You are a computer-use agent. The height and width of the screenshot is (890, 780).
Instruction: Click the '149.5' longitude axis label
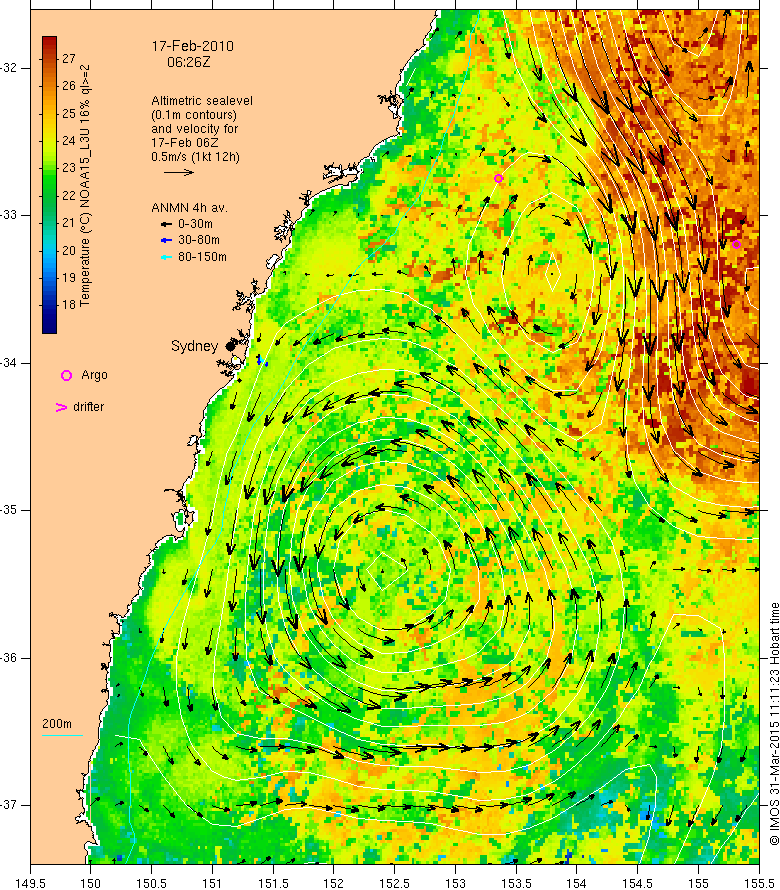[x=30, y=883]
